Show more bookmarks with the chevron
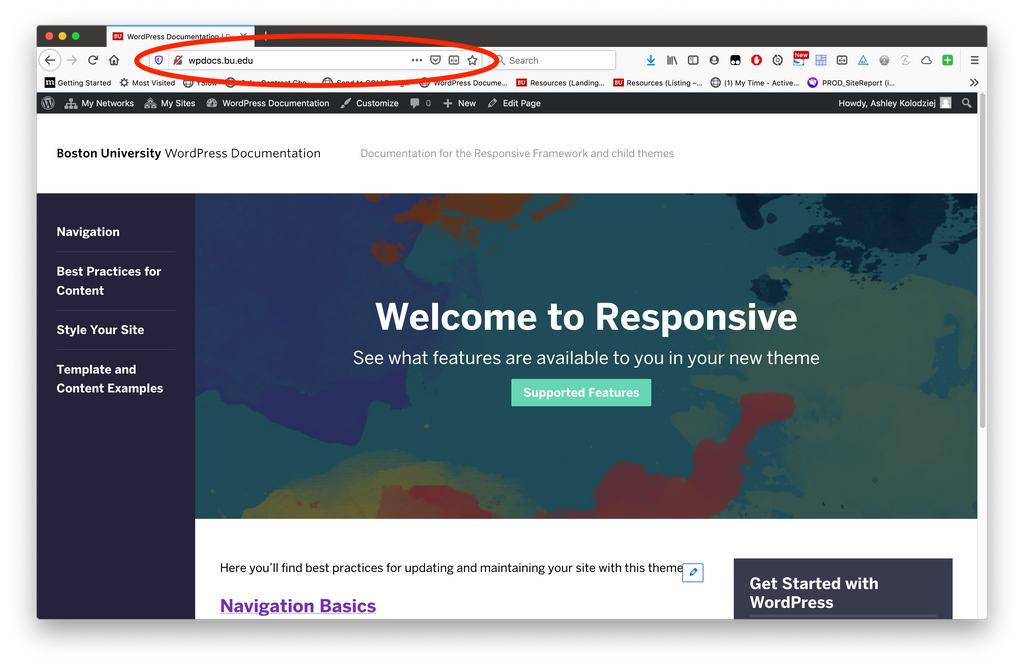The image size is (1024, 668). (x=974, y=83)
